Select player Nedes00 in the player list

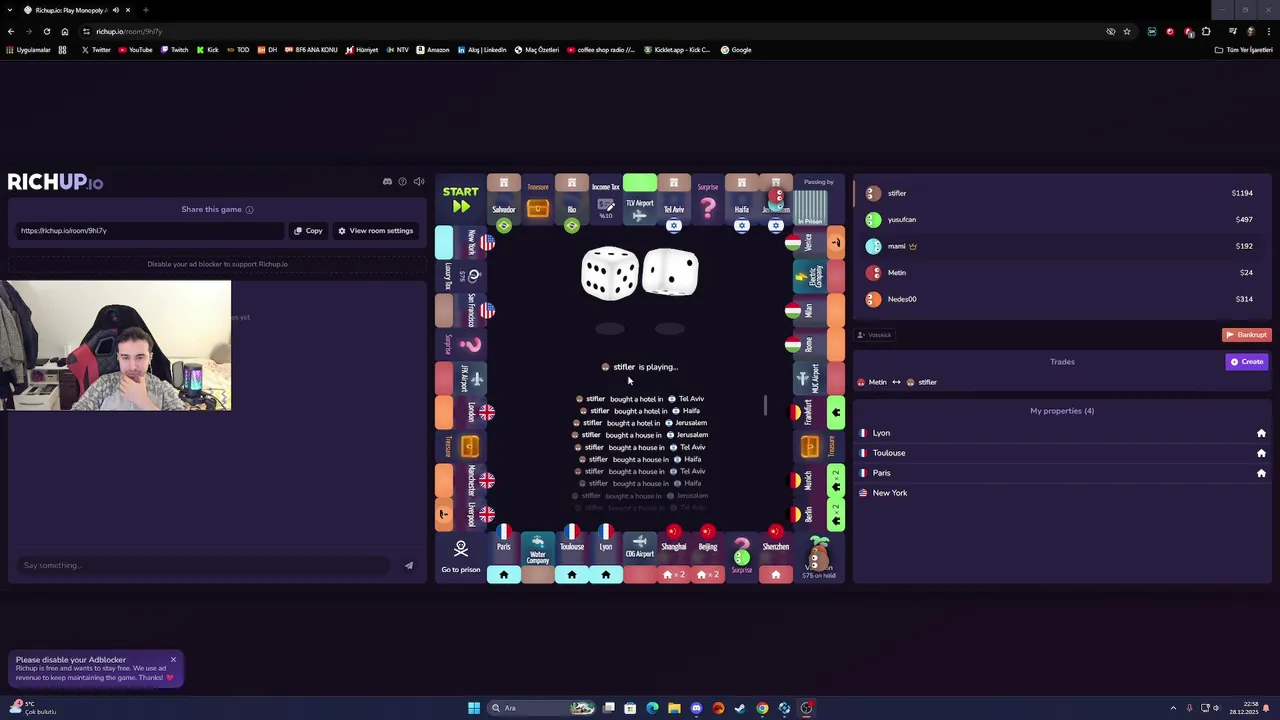1060,299
